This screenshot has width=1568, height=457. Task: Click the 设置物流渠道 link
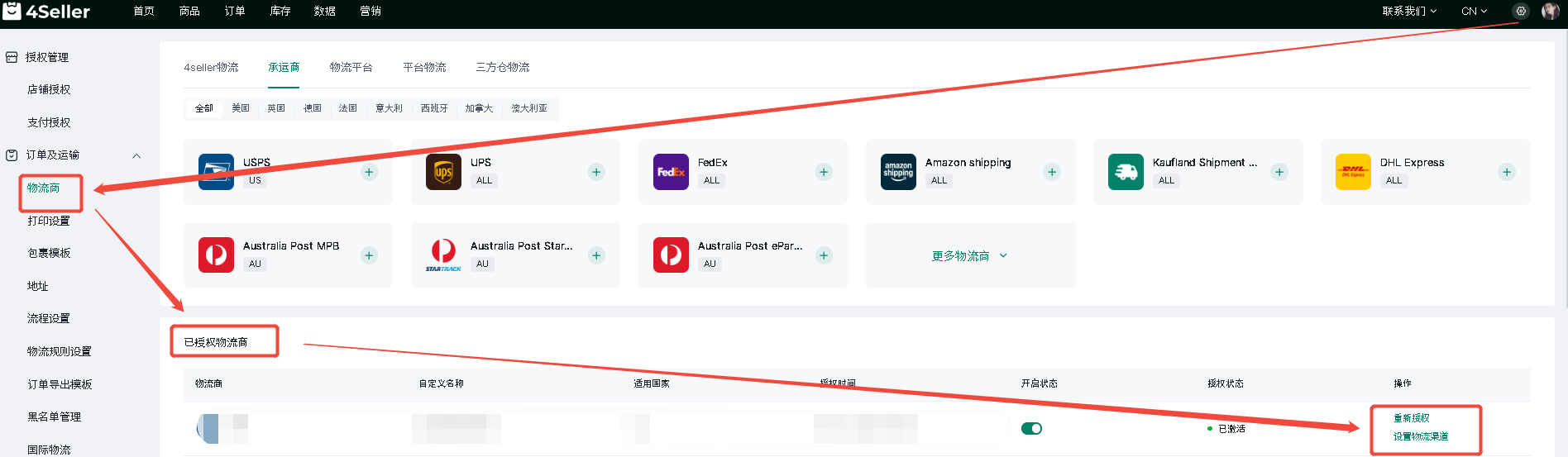(x=1420, y=436)
